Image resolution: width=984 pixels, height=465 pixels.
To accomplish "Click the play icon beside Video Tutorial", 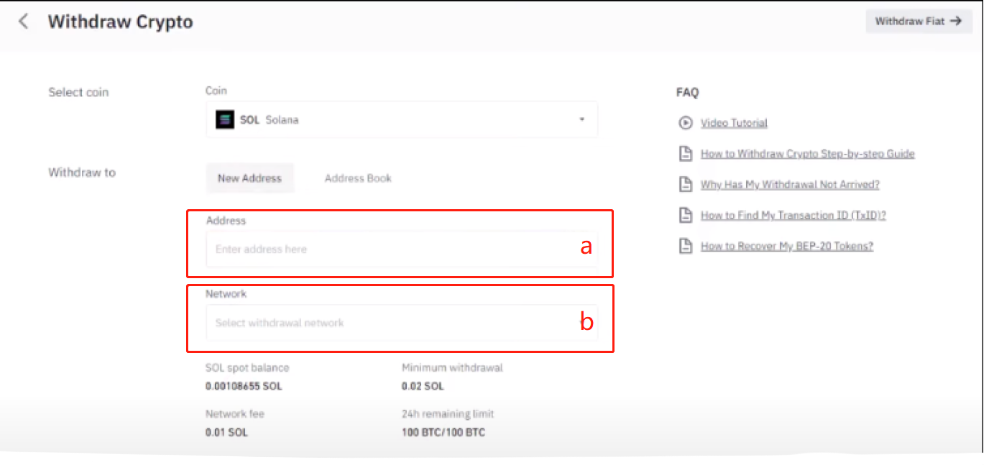I will pyautogui.click(x=685, y=123).
